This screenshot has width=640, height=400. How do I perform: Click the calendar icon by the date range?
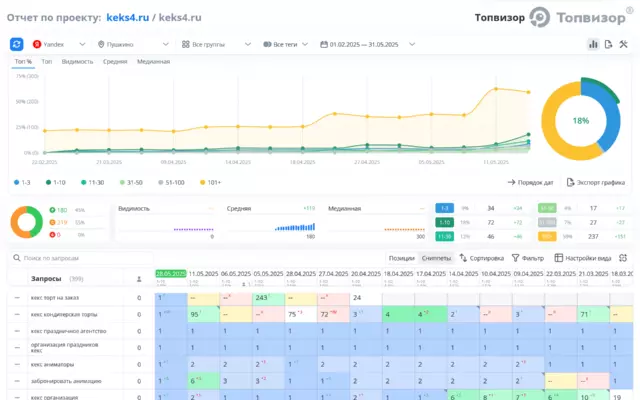click(324, 44)
